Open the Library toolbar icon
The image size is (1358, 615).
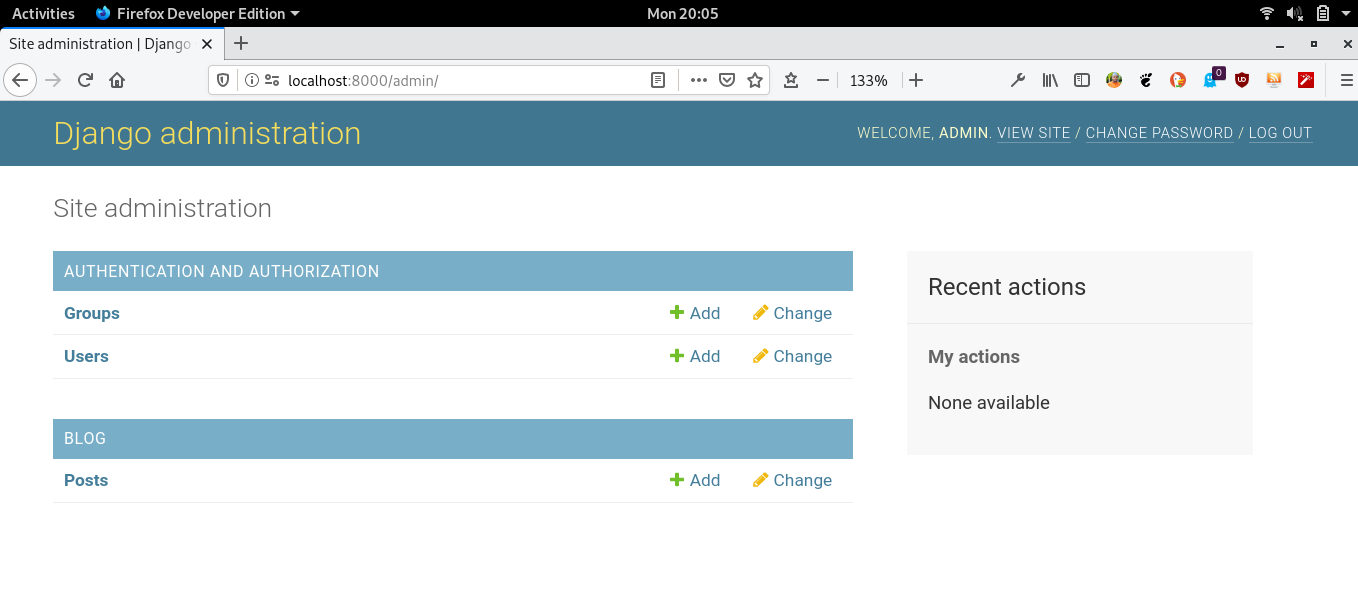tap(1050, 80)
